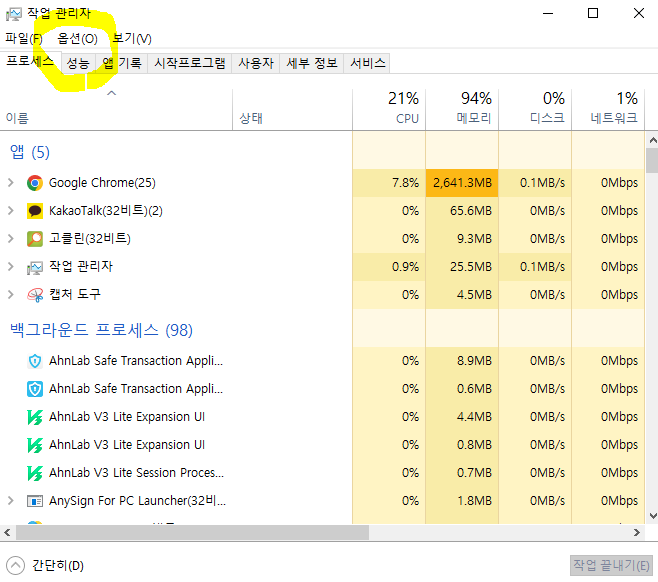Switch to the 앱 기록 tab
658x582 pixels.
[122, 63]
